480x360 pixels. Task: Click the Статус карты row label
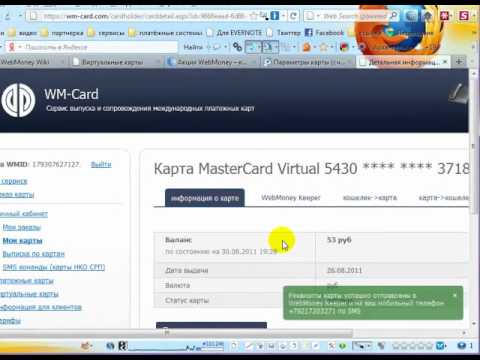[x=187, y=300]
